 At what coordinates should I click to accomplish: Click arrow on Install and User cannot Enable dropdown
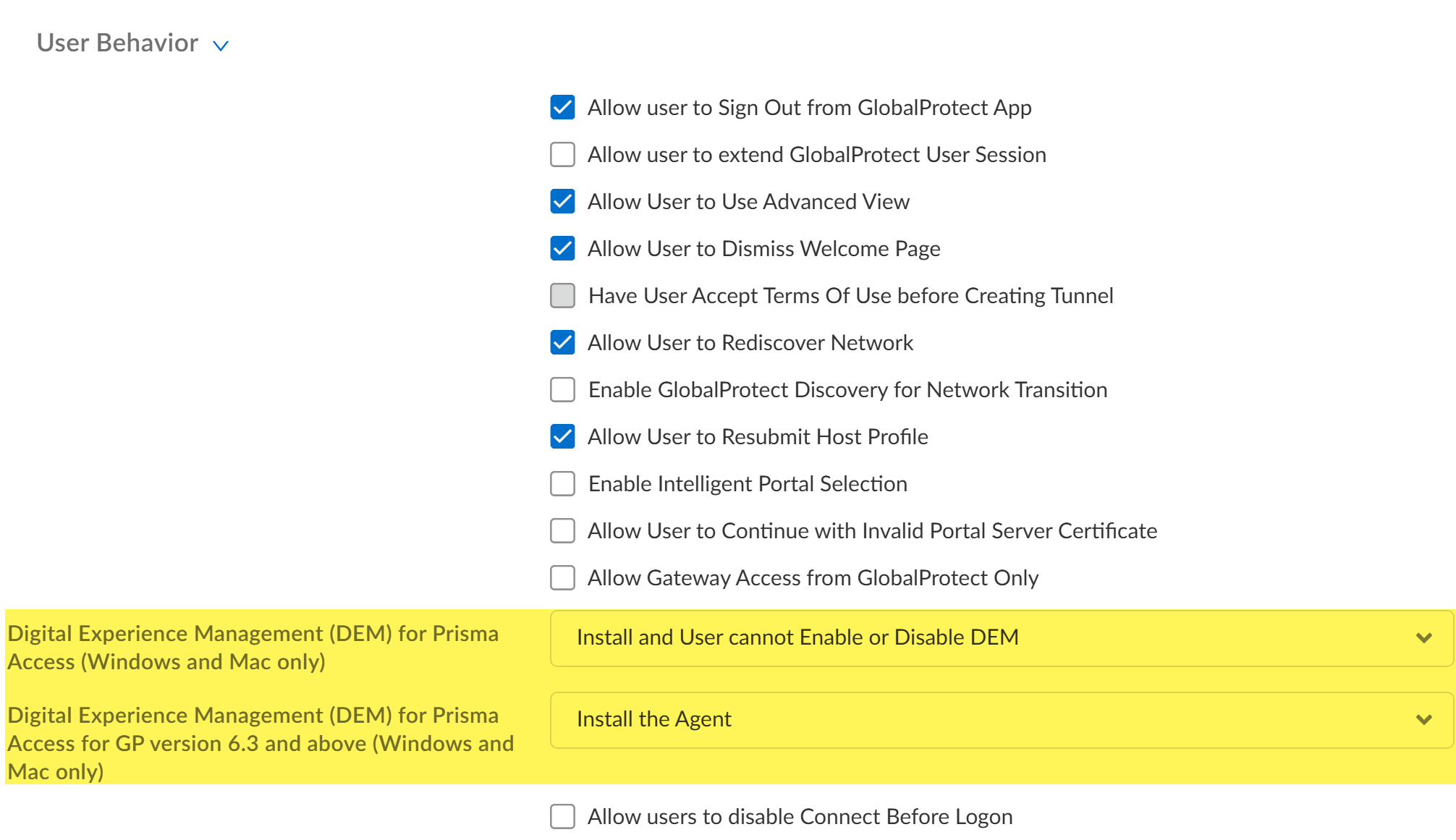click(x=1423, y=637)
